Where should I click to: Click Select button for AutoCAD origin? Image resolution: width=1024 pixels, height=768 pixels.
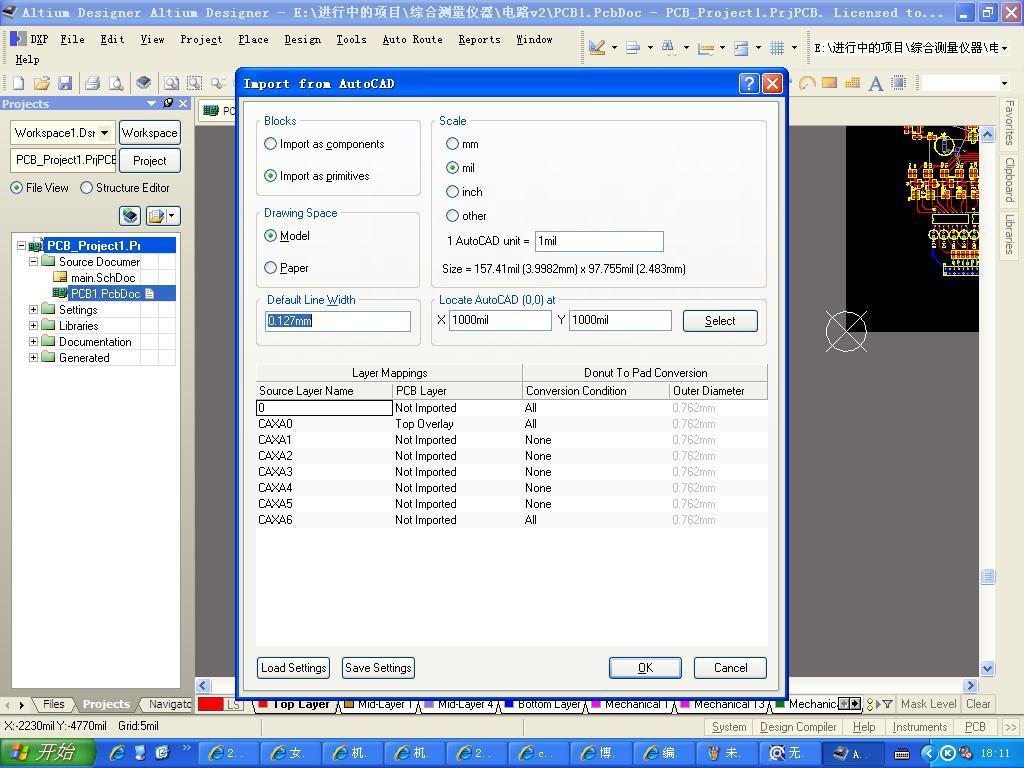pyautogui.click(x=720, y=321)
